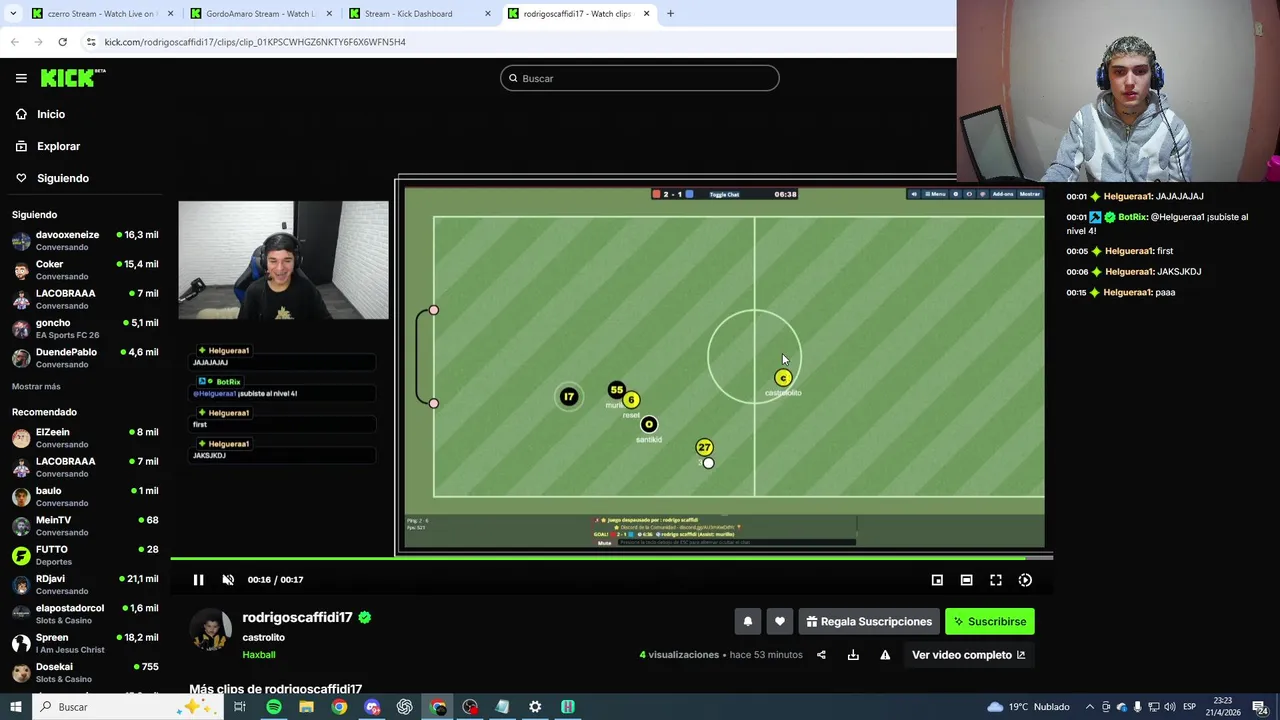Open elapostadorcol recommended channel
This screenshot has width=1280, height=720.
tap(85, 614)
